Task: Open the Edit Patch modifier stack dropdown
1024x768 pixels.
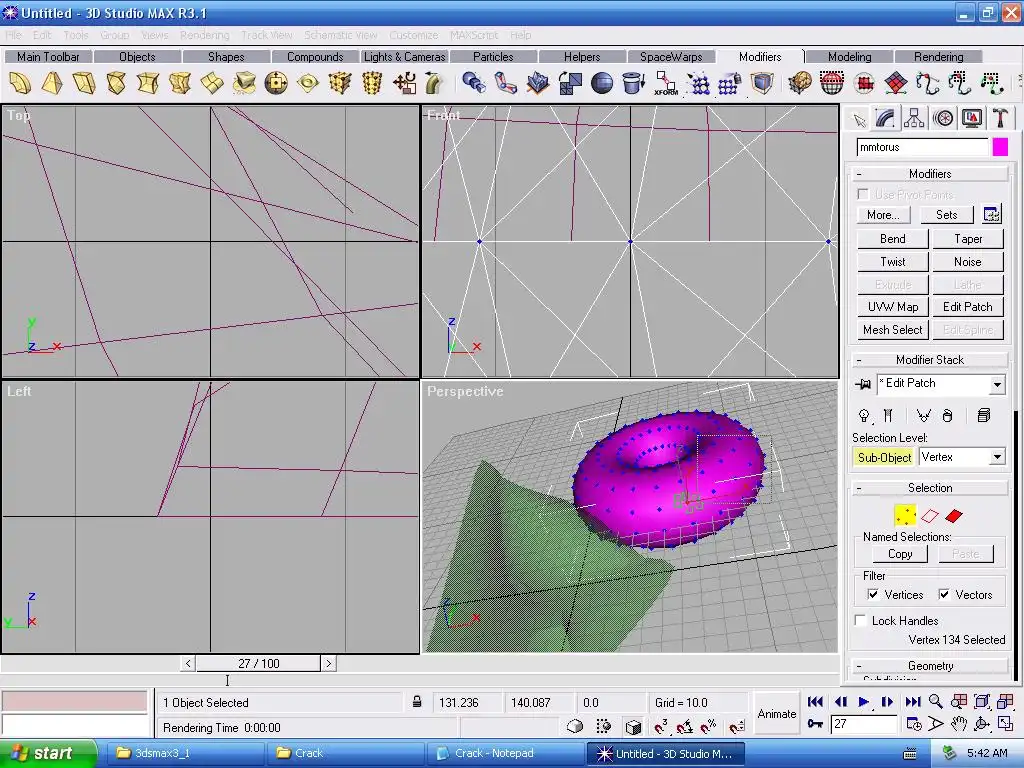Action: pos(997,384)
